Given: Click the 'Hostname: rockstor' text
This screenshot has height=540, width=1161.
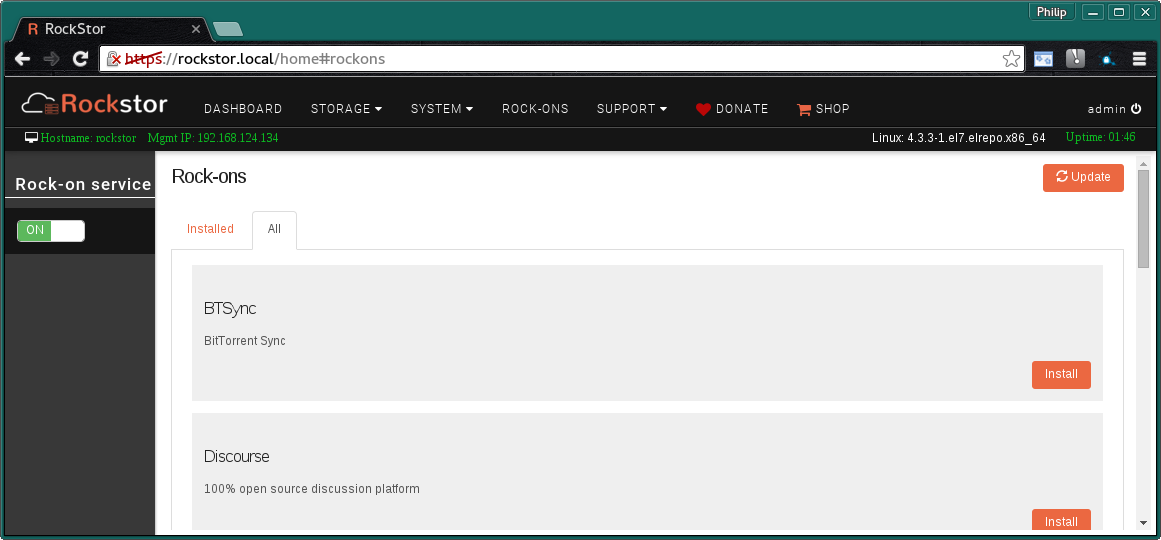Looking at the screenshot, I should 89,138.
